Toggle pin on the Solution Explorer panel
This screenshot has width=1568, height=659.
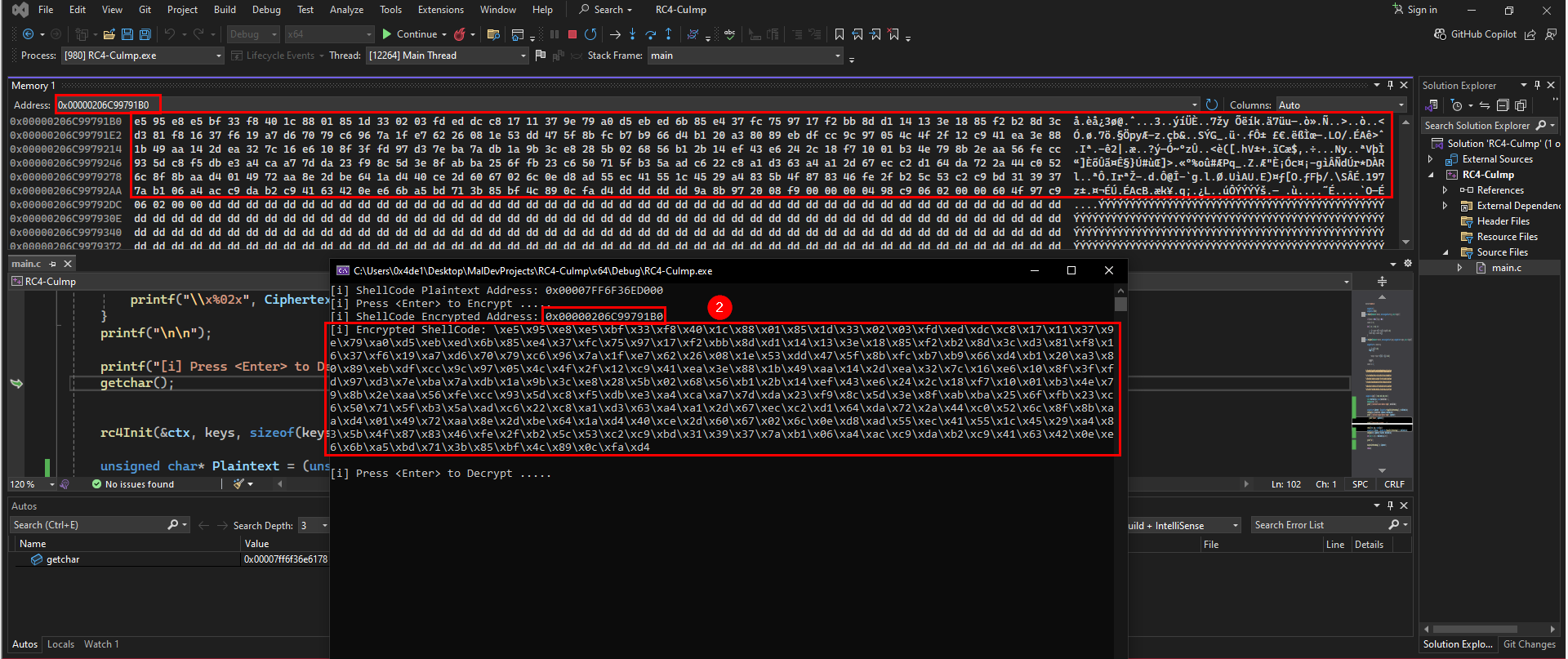1538,85
